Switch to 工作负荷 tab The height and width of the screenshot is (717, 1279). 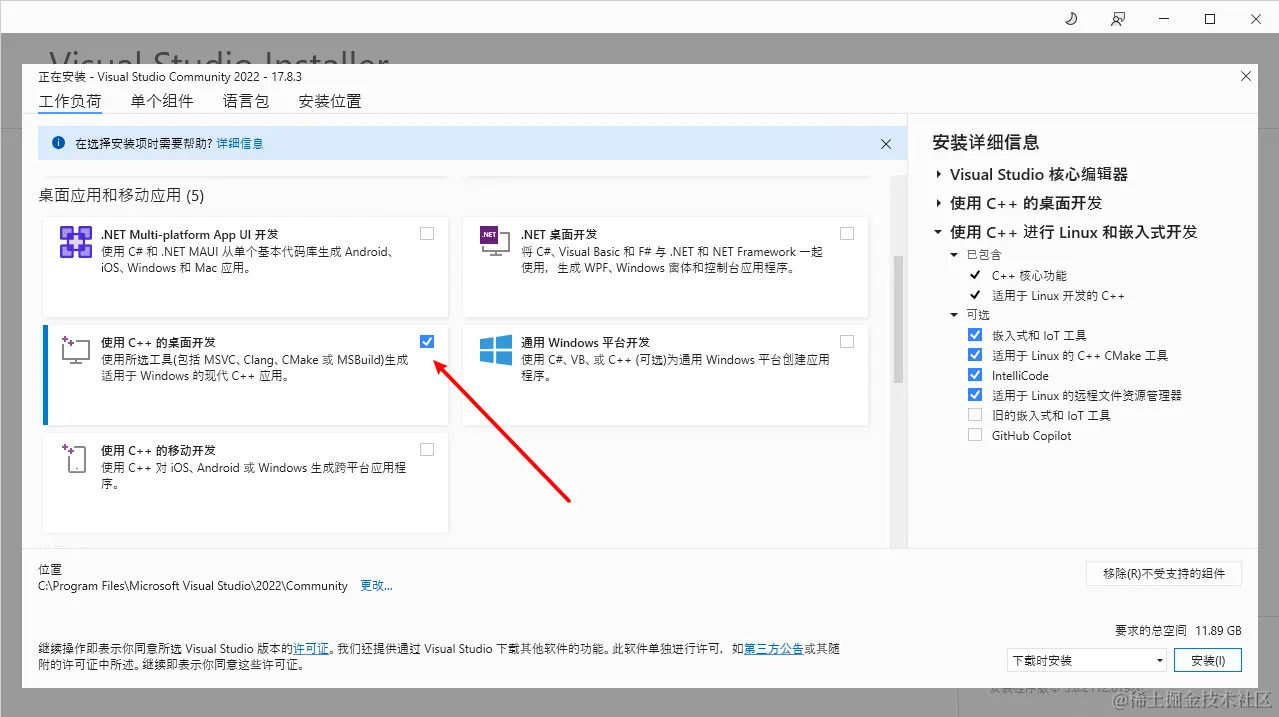pos(70,101)
